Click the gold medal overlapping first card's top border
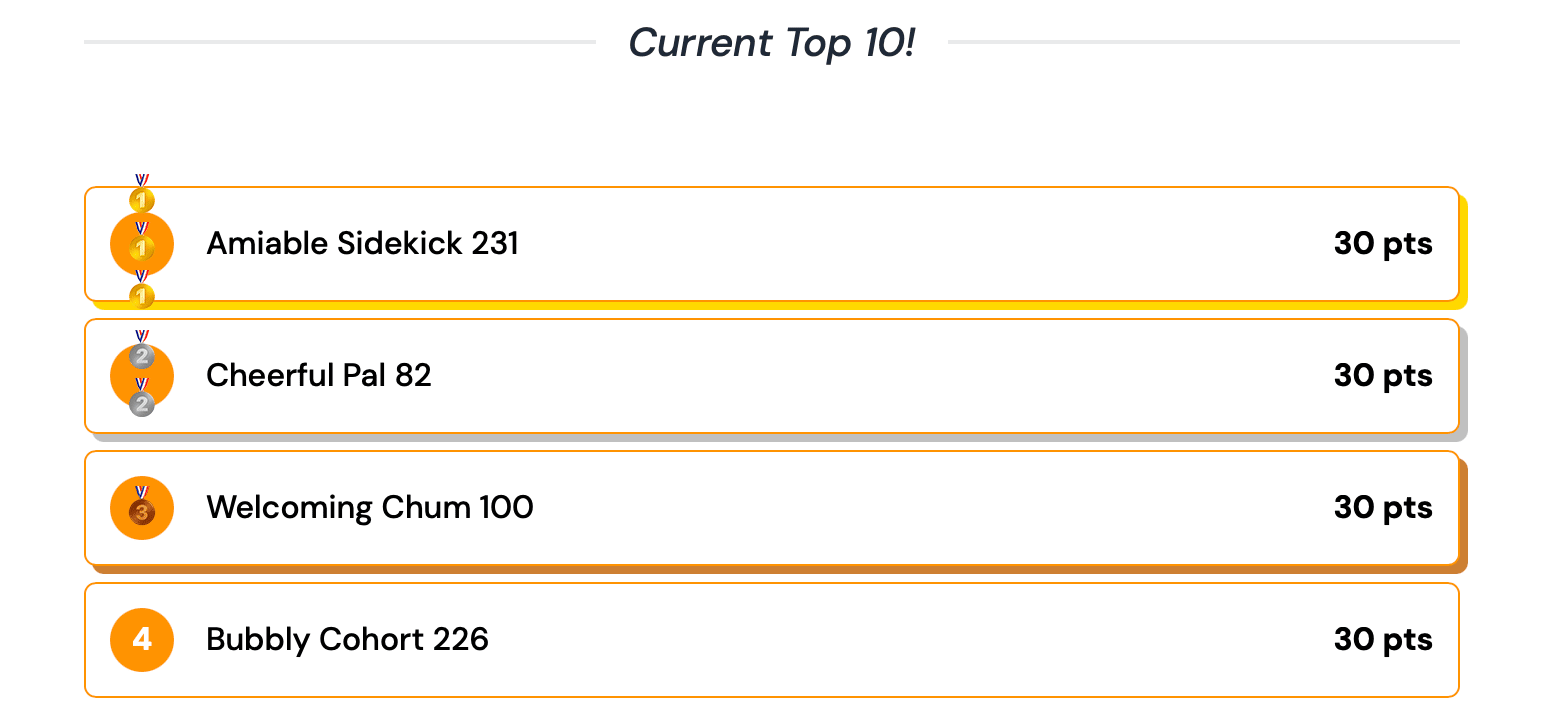Screen dimensions: 1556x708 pos(142,194)
